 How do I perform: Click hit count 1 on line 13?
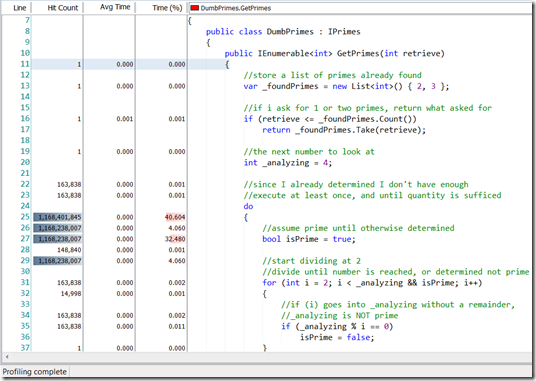tap(79, 86)
